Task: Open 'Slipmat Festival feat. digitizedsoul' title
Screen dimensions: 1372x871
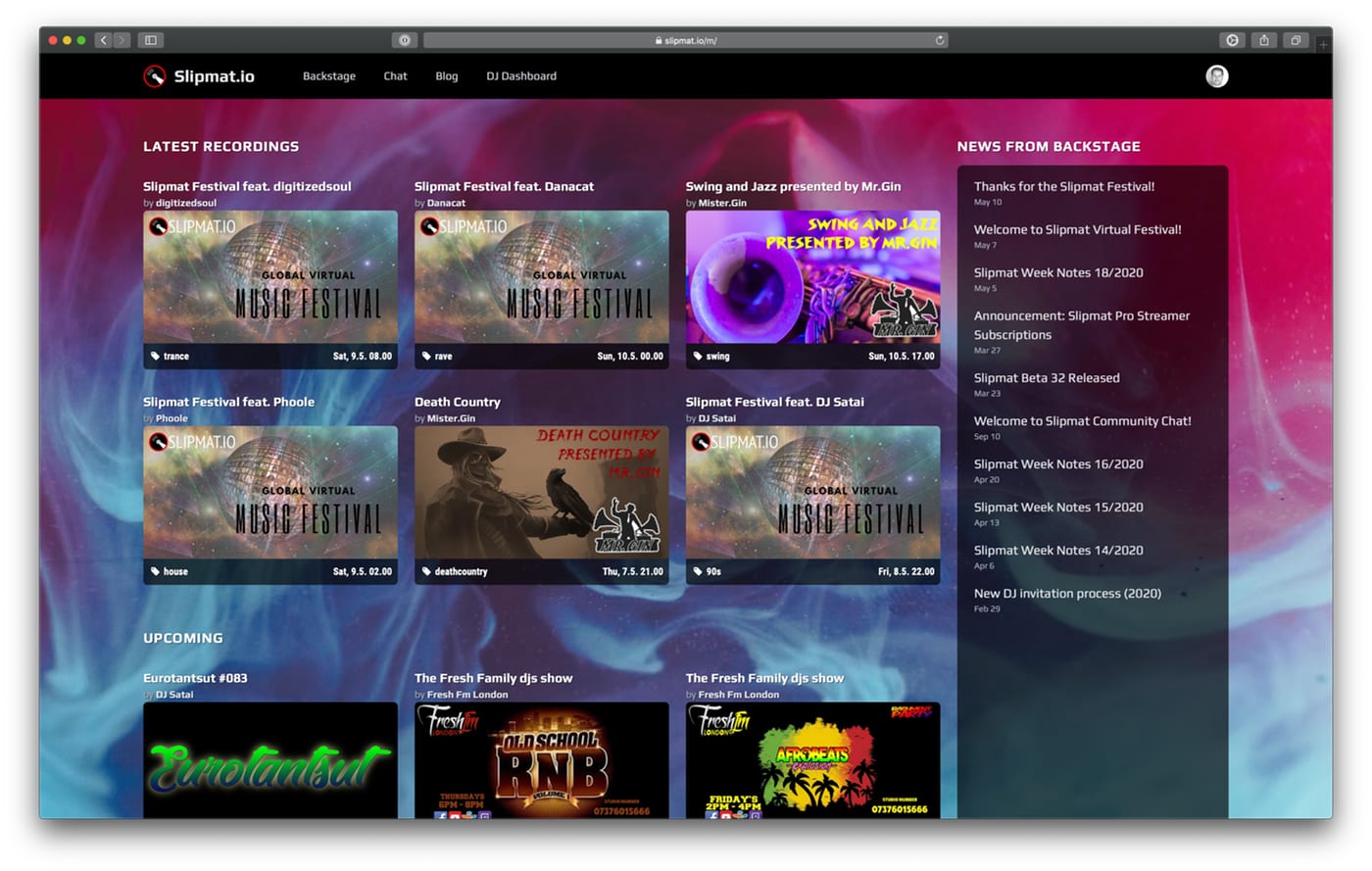Action: pyautogui.click(x=247, y=186)
